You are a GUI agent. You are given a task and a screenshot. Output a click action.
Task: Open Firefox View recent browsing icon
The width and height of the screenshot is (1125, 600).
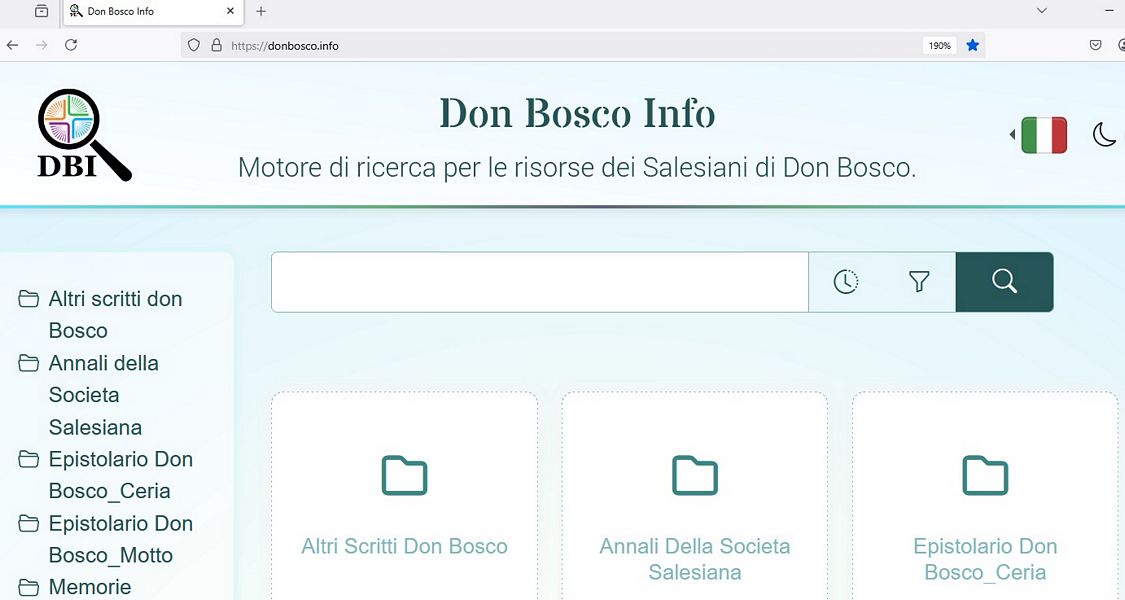click(42, 11)
